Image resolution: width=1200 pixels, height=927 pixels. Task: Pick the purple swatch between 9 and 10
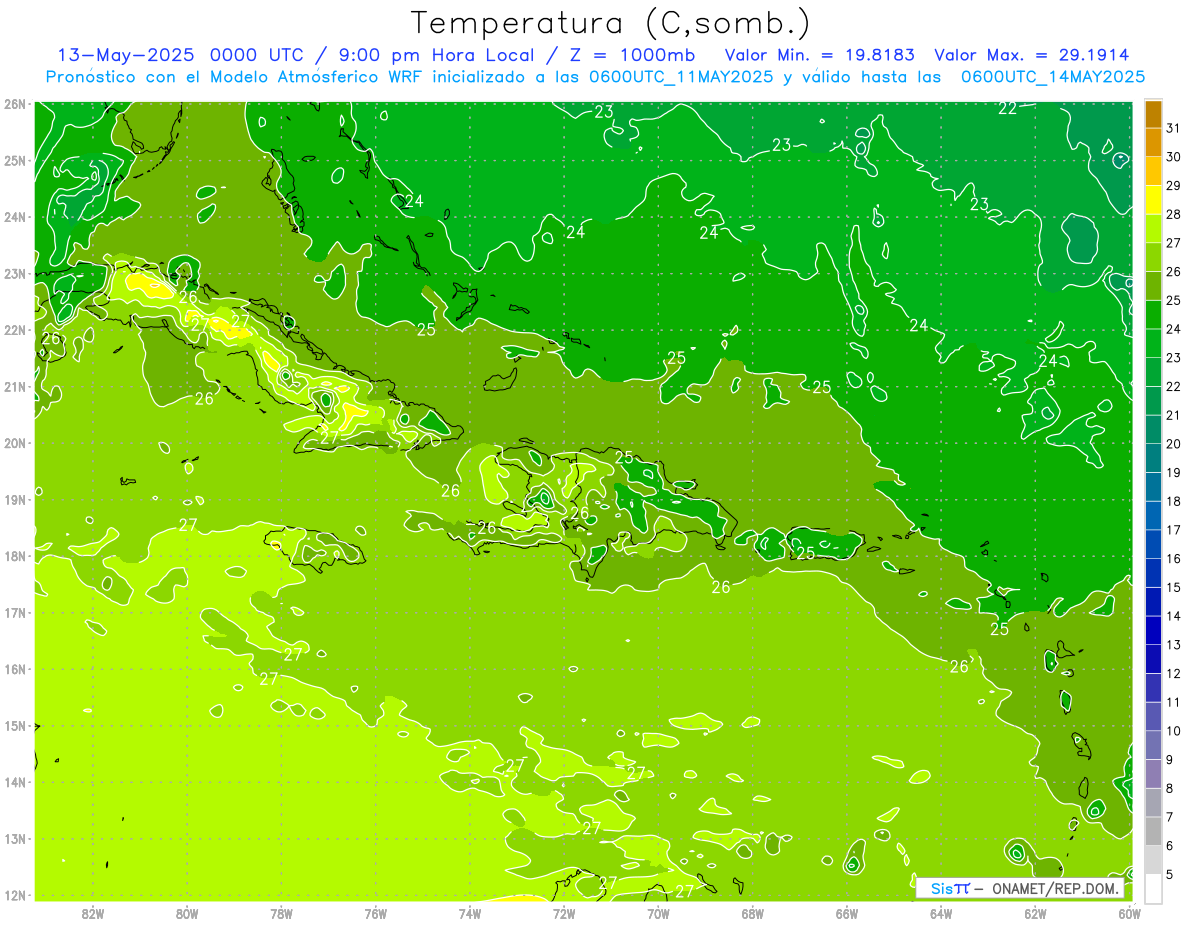(1153, 745)
